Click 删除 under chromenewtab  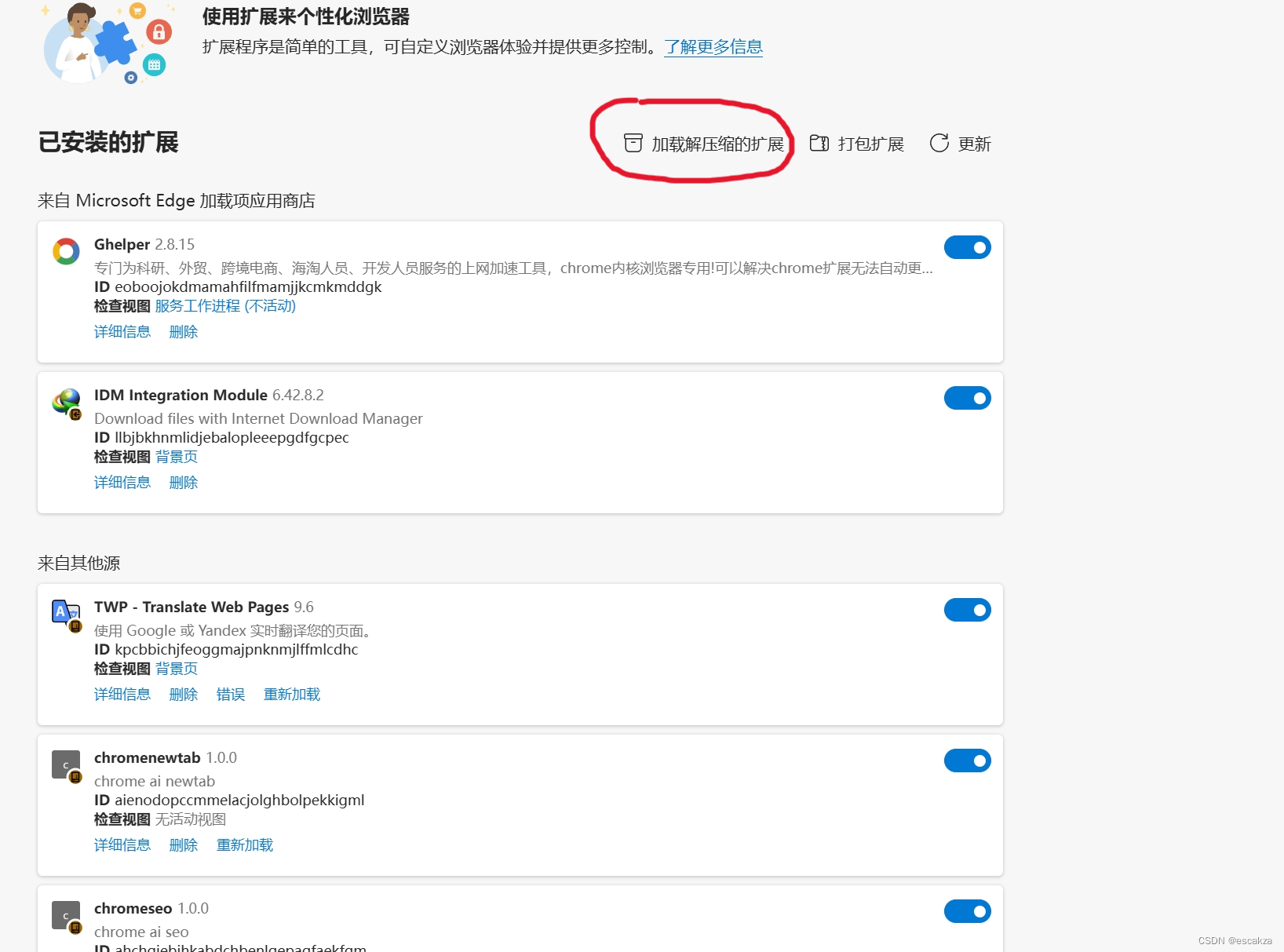tap(184, 845)
